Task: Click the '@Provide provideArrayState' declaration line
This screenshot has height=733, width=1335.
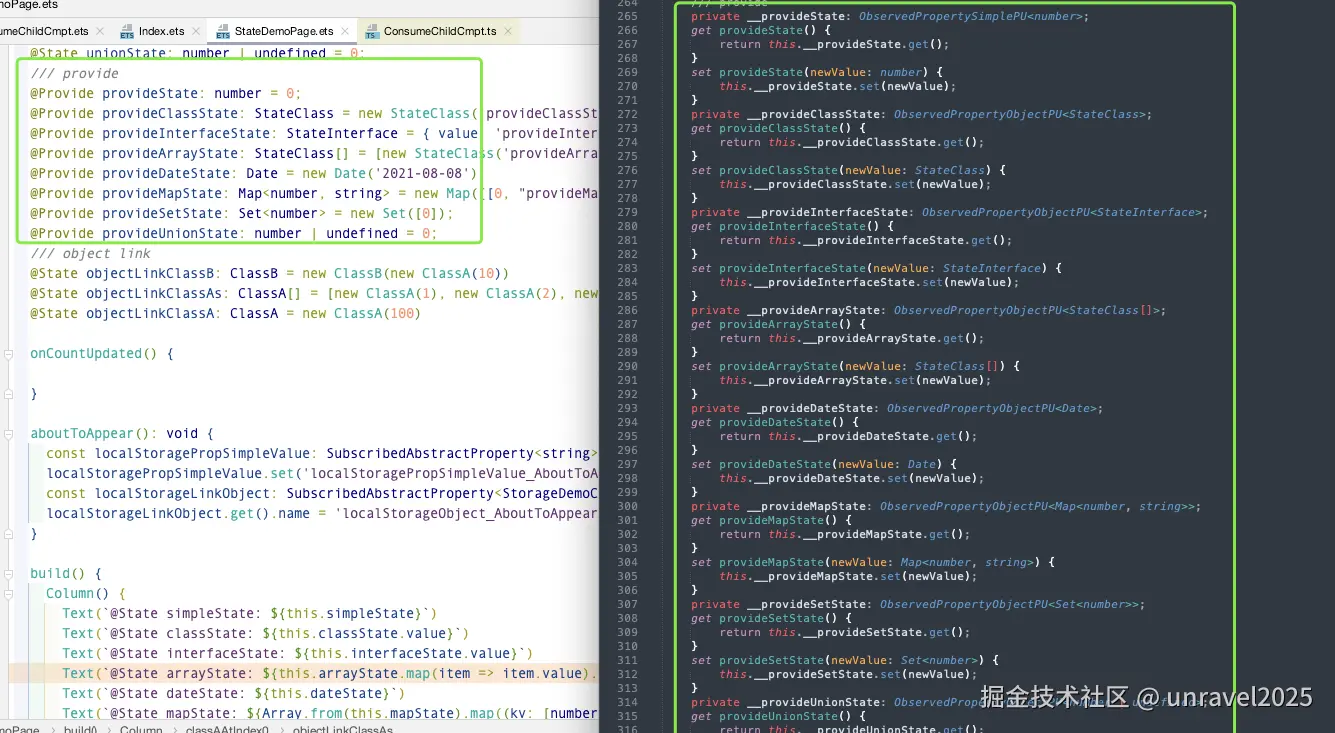Action: point(314,153)
